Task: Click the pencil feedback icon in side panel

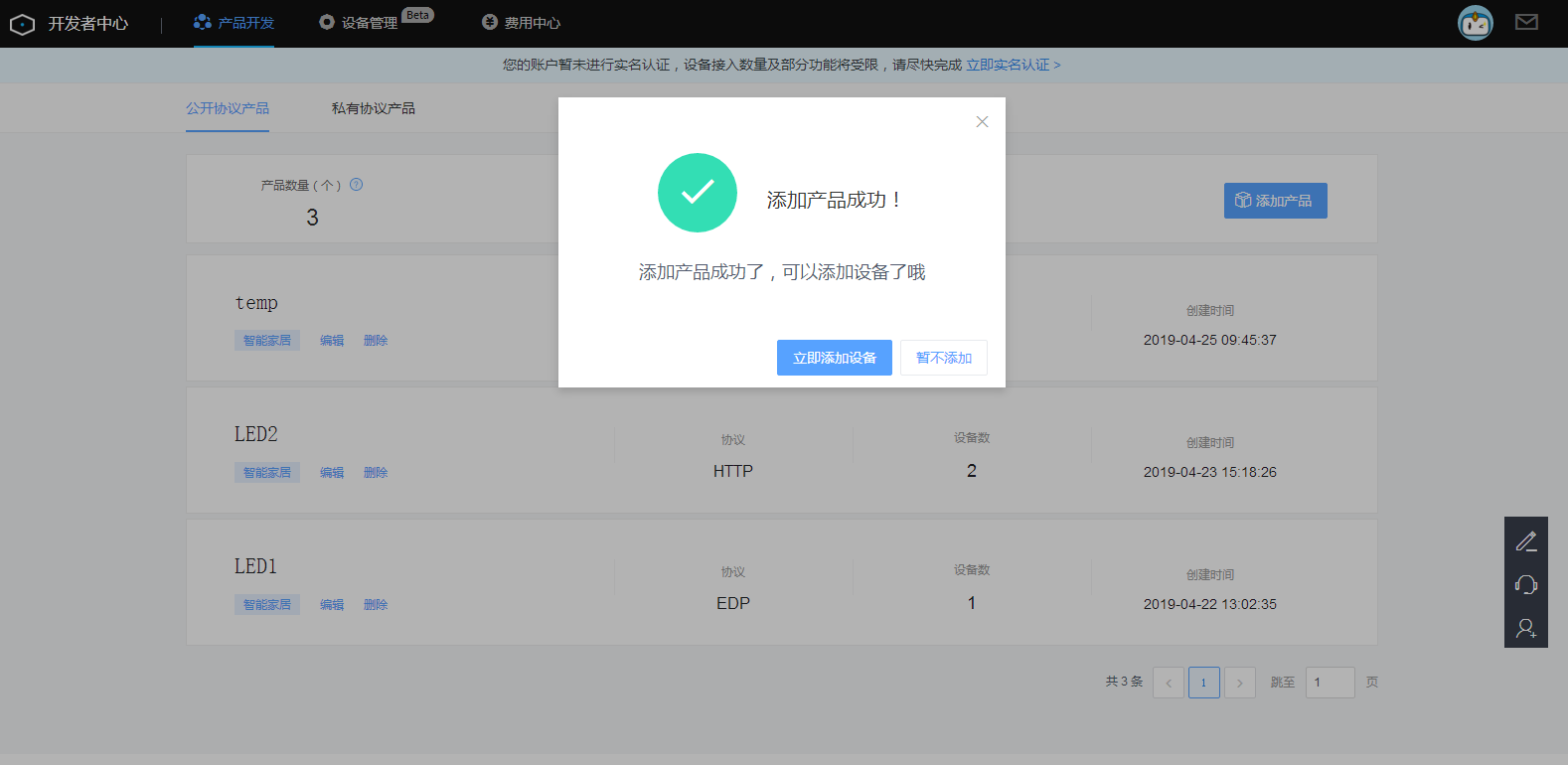Action: 1526,541
